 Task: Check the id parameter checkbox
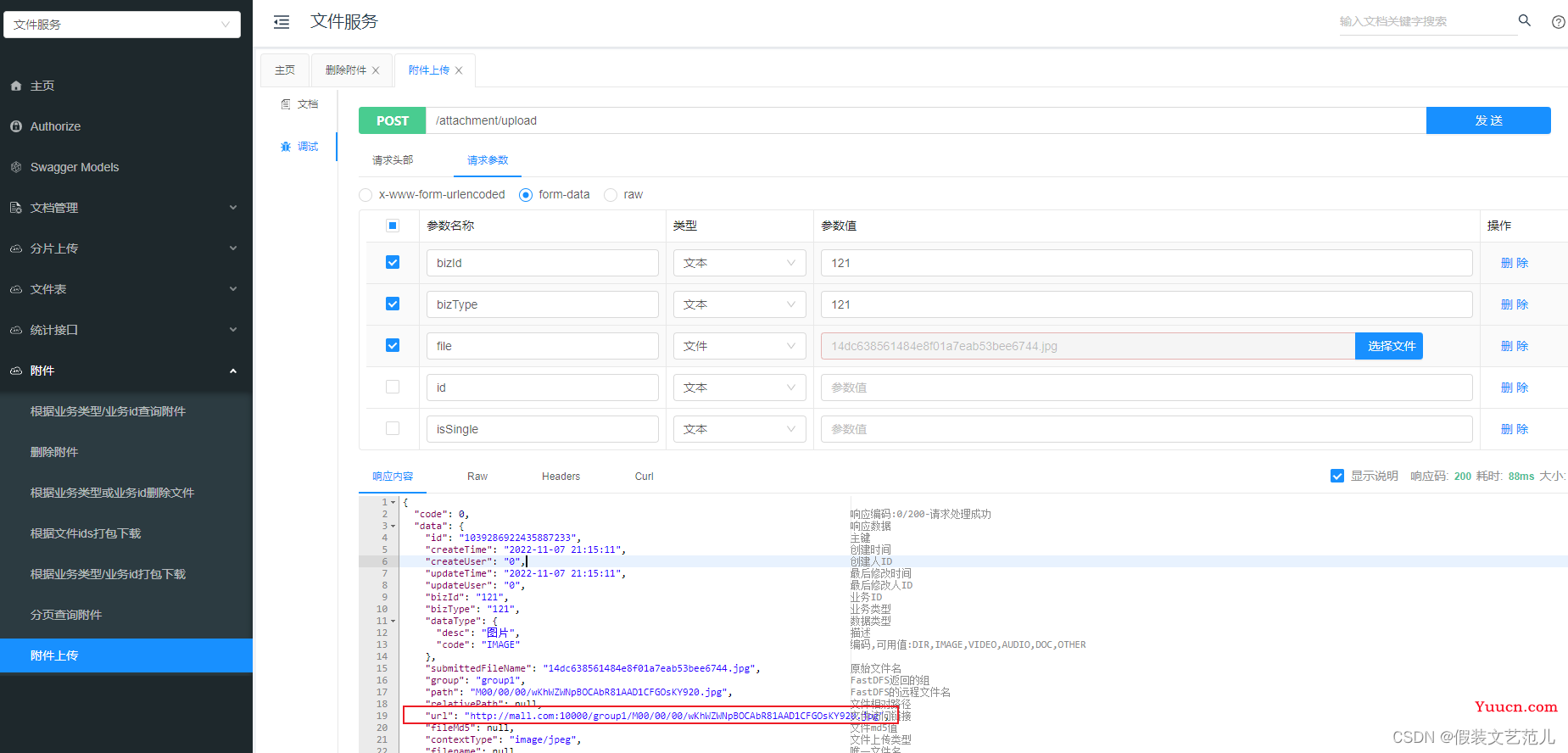[x=393, y=387]
